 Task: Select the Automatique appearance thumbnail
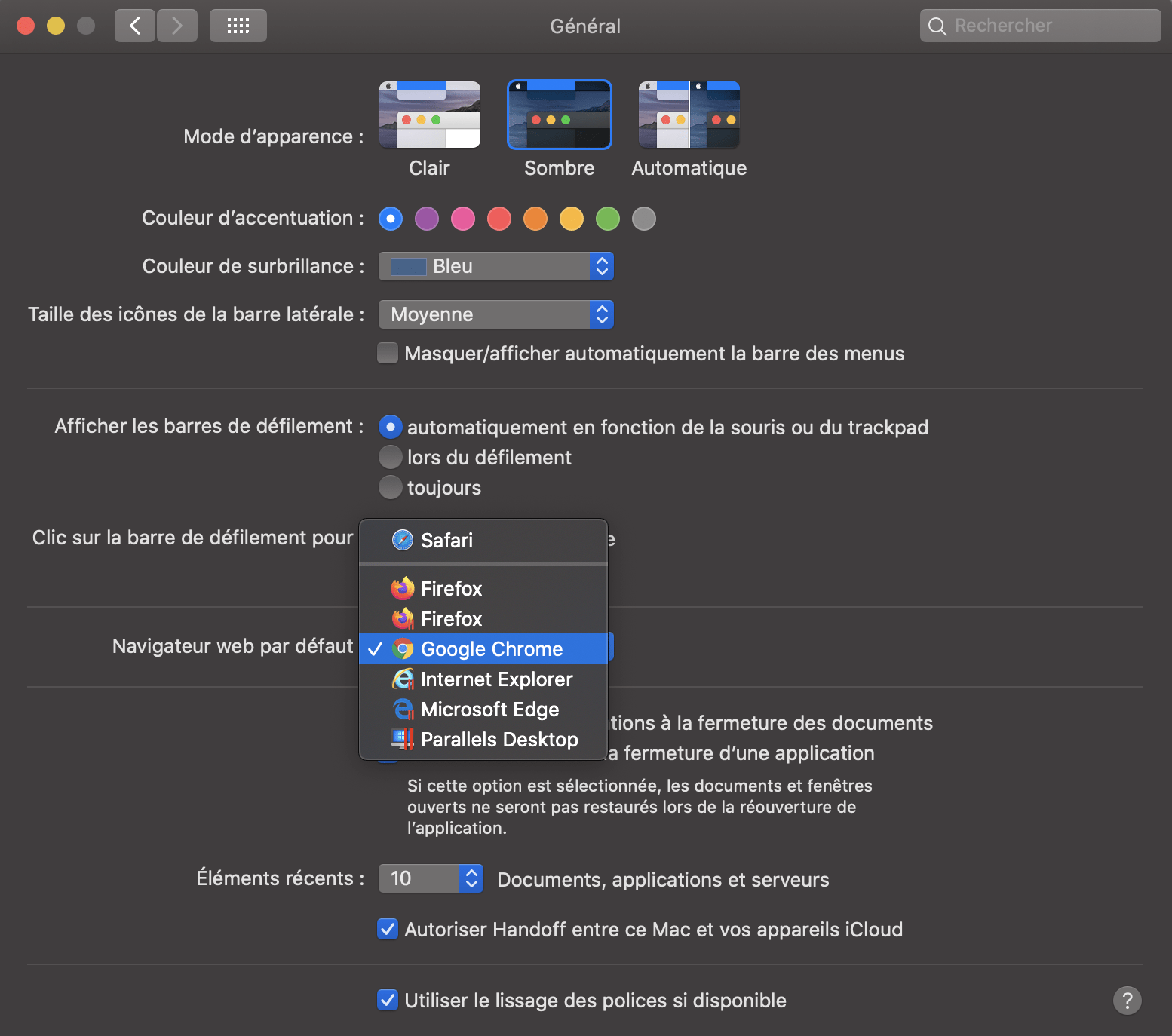(689, 115)
